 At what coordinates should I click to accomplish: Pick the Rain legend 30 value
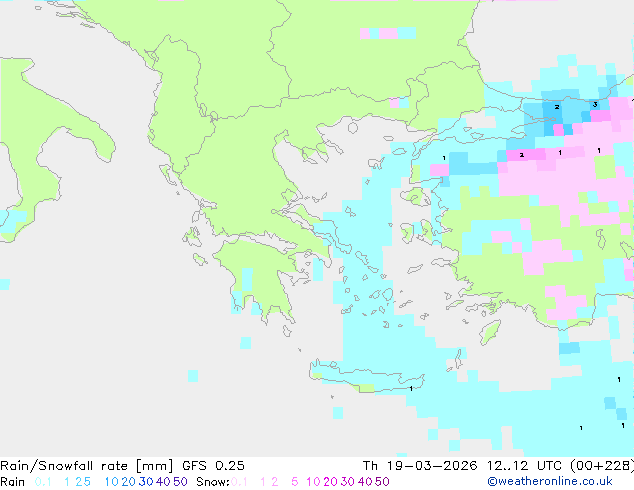tap(146, 482)
